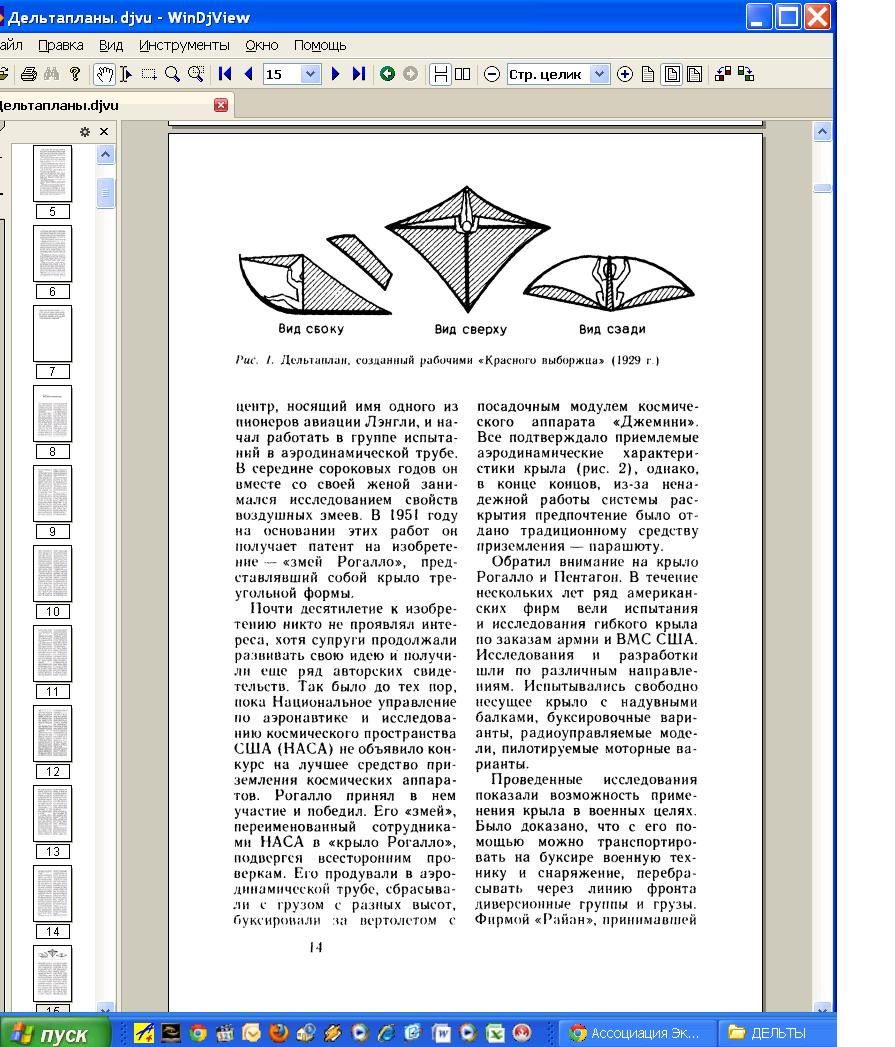This screenshot has height=1047, width=895.
Task: Maximize the WinDjView window
Action: [x=787, y=17]
